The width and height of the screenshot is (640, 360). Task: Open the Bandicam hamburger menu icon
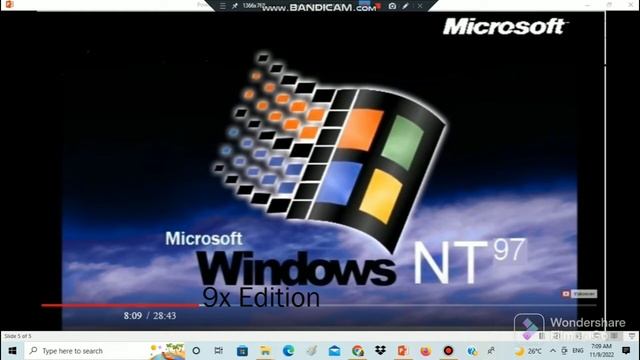tap(222, 6)
